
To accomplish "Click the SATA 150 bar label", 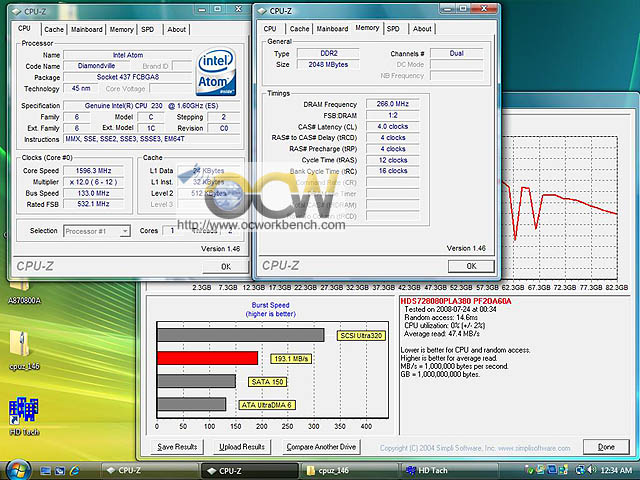I will tap(267, 382).
